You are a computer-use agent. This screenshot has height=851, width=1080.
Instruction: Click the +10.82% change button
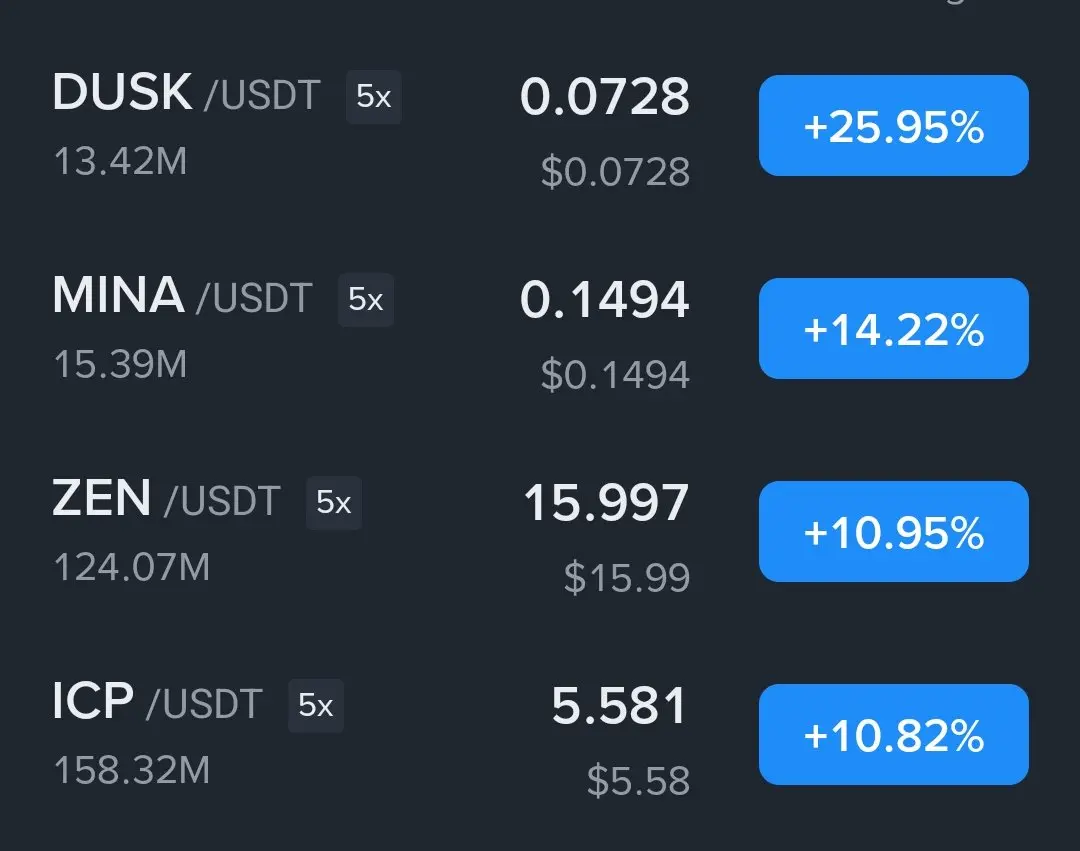893,735
